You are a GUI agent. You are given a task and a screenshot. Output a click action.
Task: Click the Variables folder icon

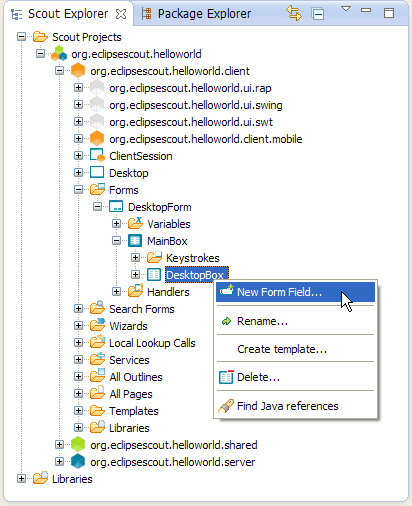[135, 223]
